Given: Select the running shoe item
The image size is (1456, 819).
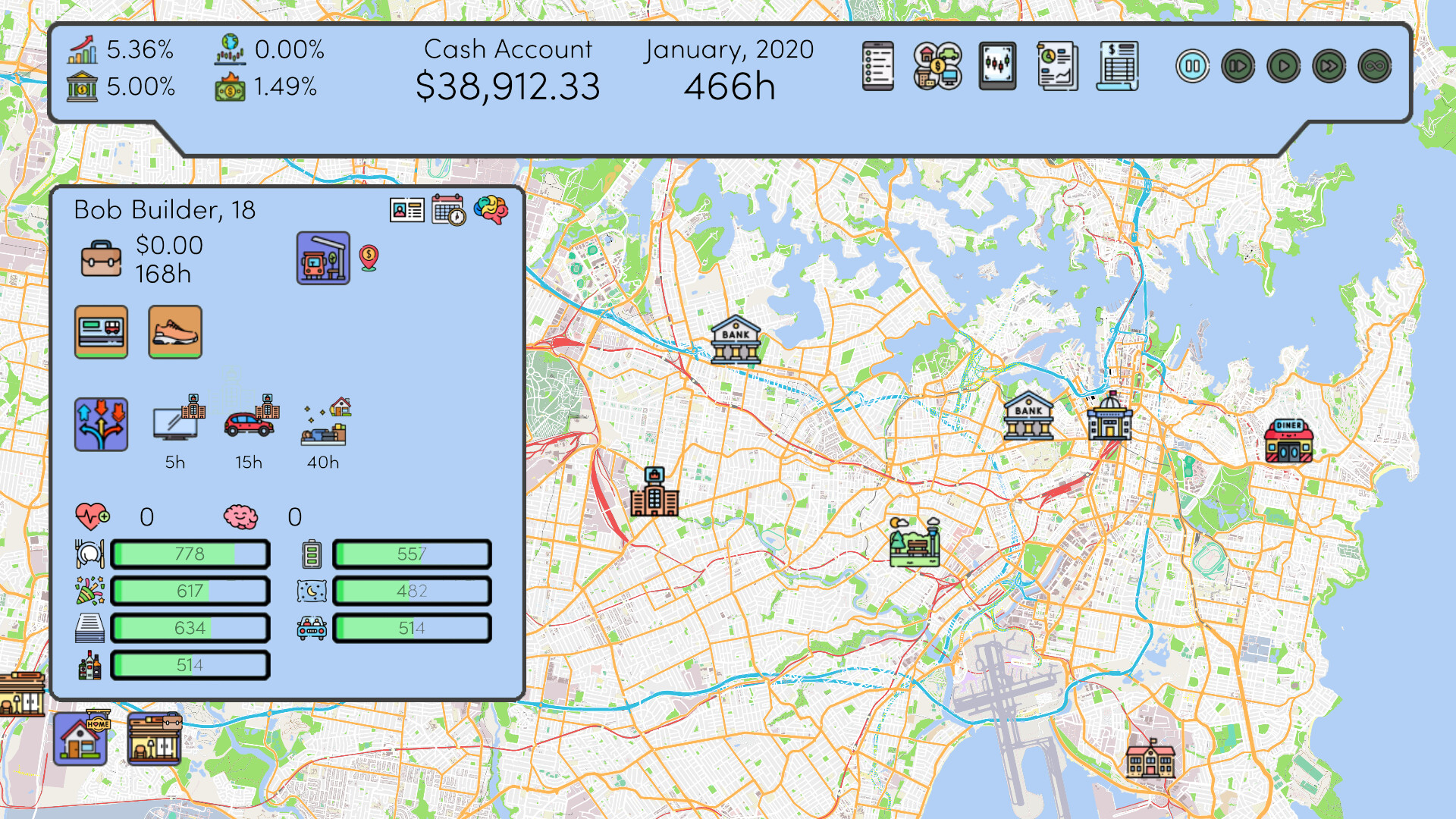Looking at the screenshot, I should pos(175,332).
